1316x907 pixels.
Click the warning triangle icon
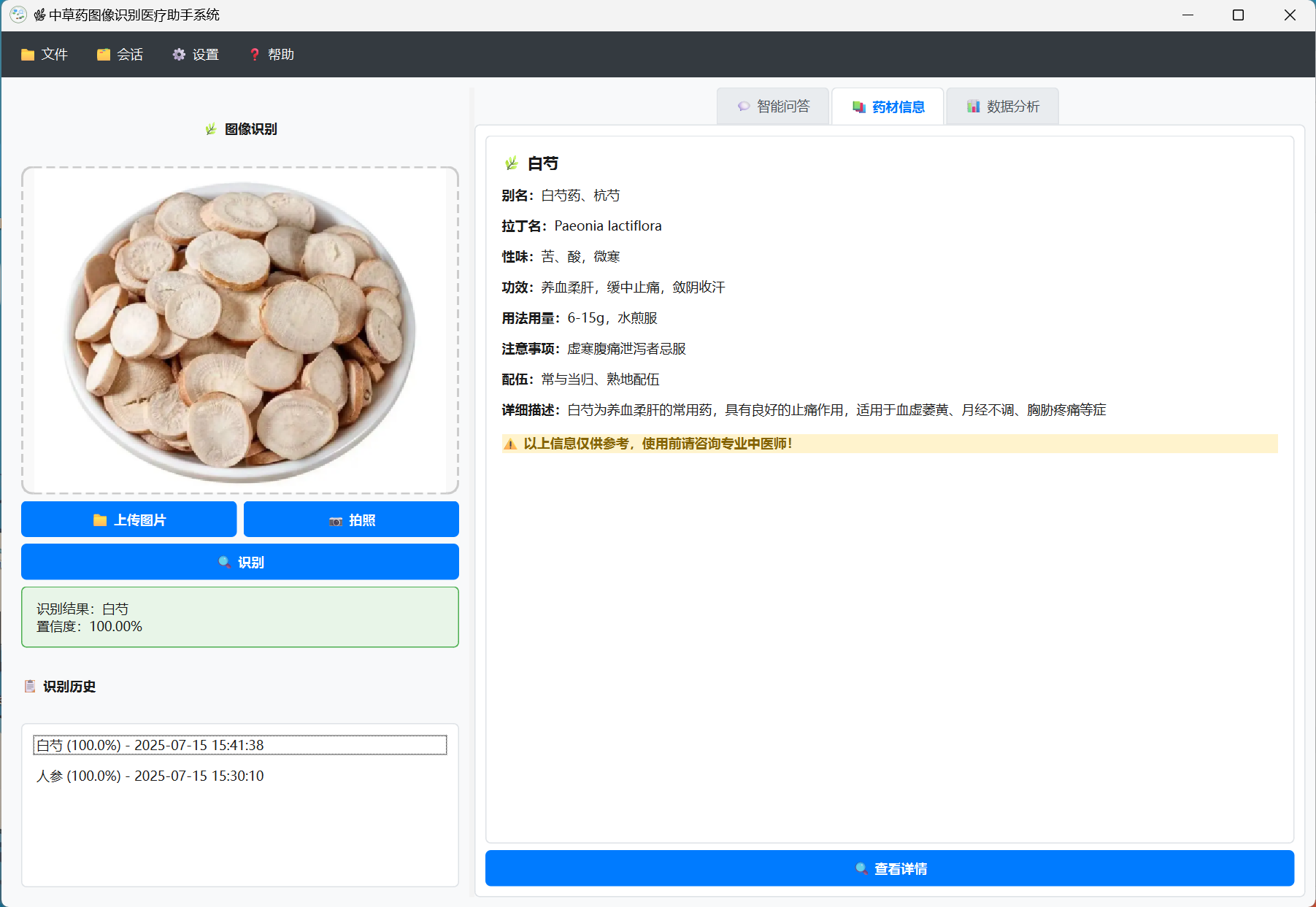511,444
